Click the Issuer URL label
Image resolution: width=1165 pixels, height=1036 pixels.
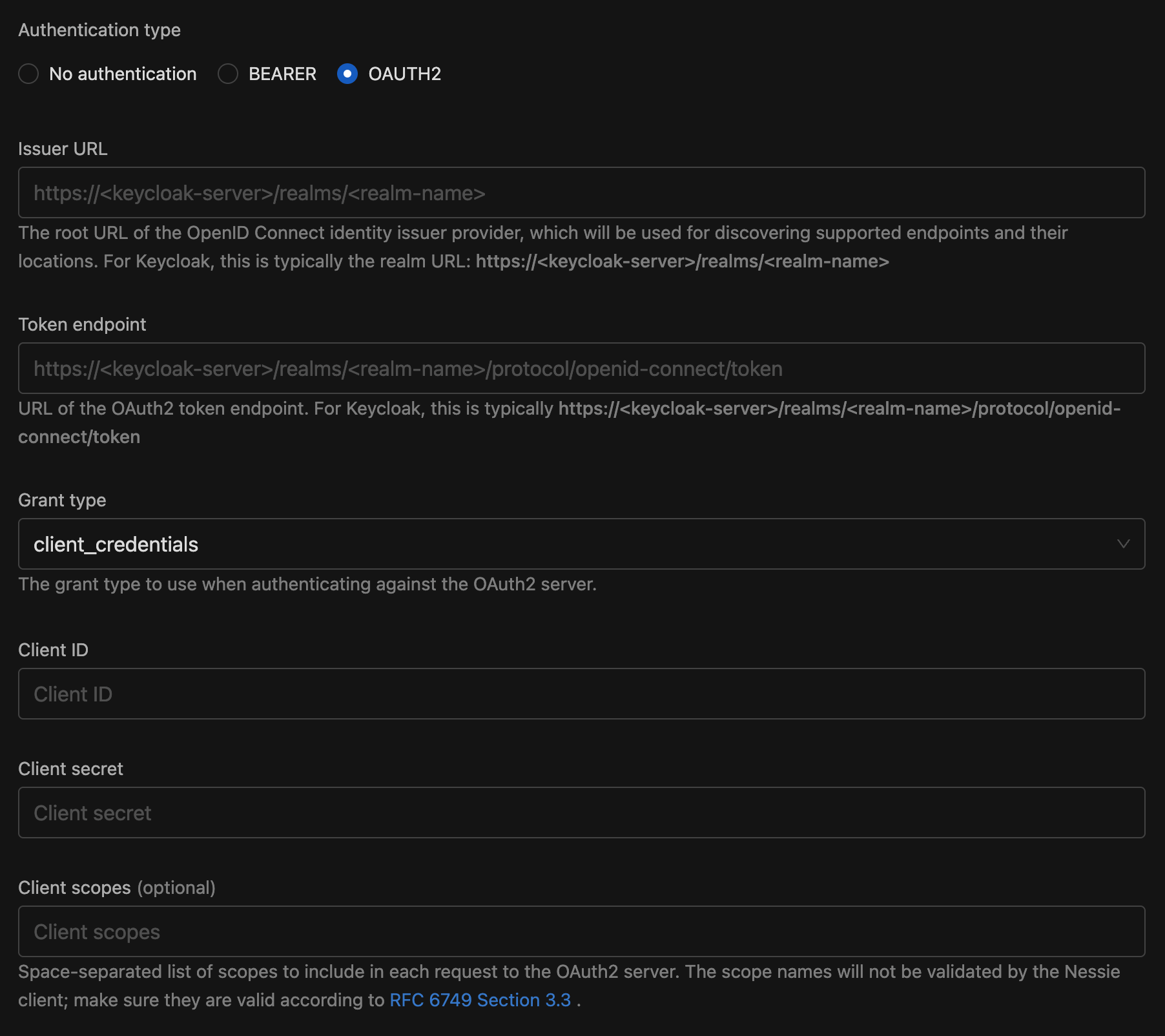point(63,149)
